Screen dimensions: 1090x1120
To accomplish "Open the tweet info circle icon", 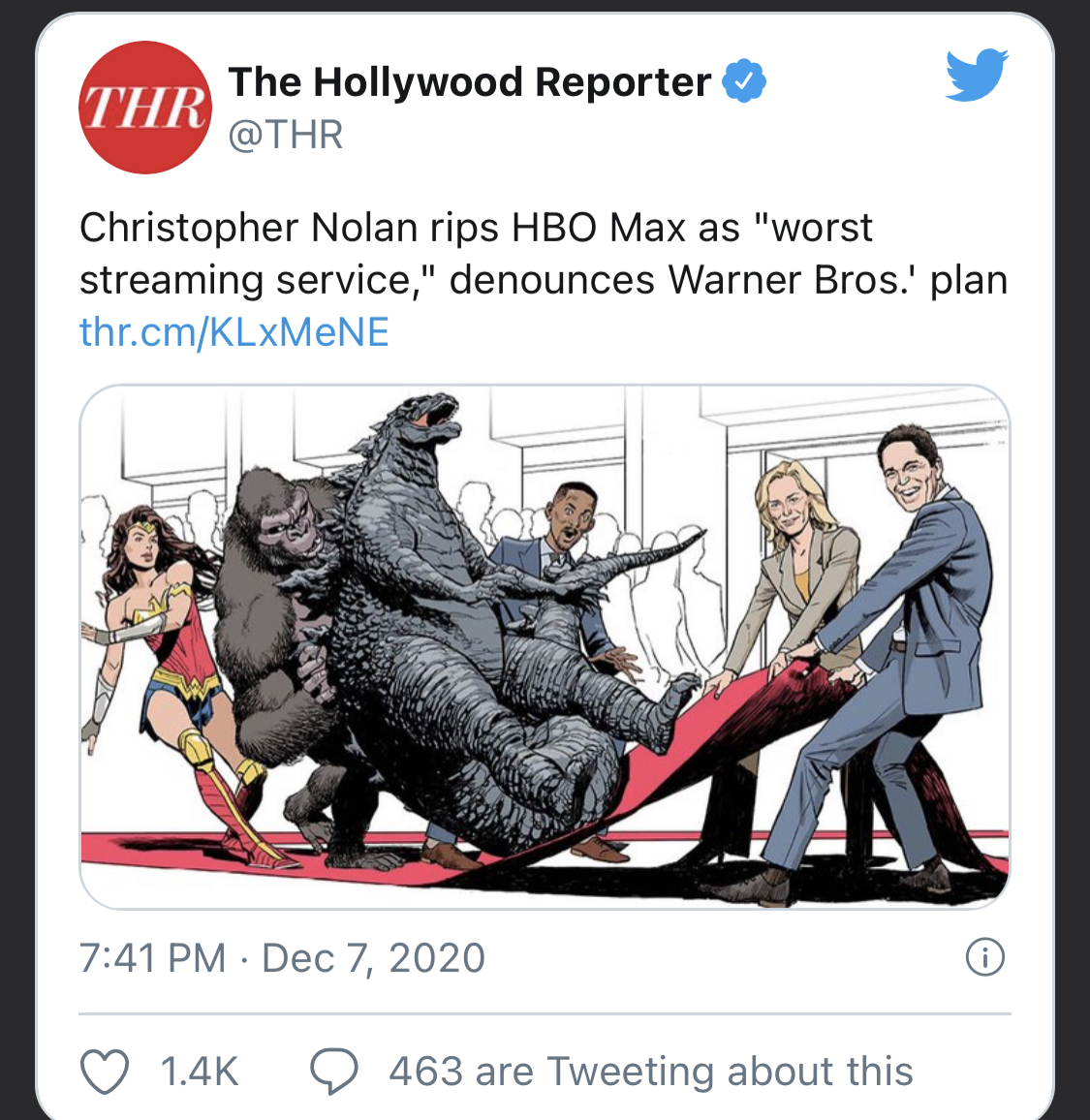I will (985, 957).
